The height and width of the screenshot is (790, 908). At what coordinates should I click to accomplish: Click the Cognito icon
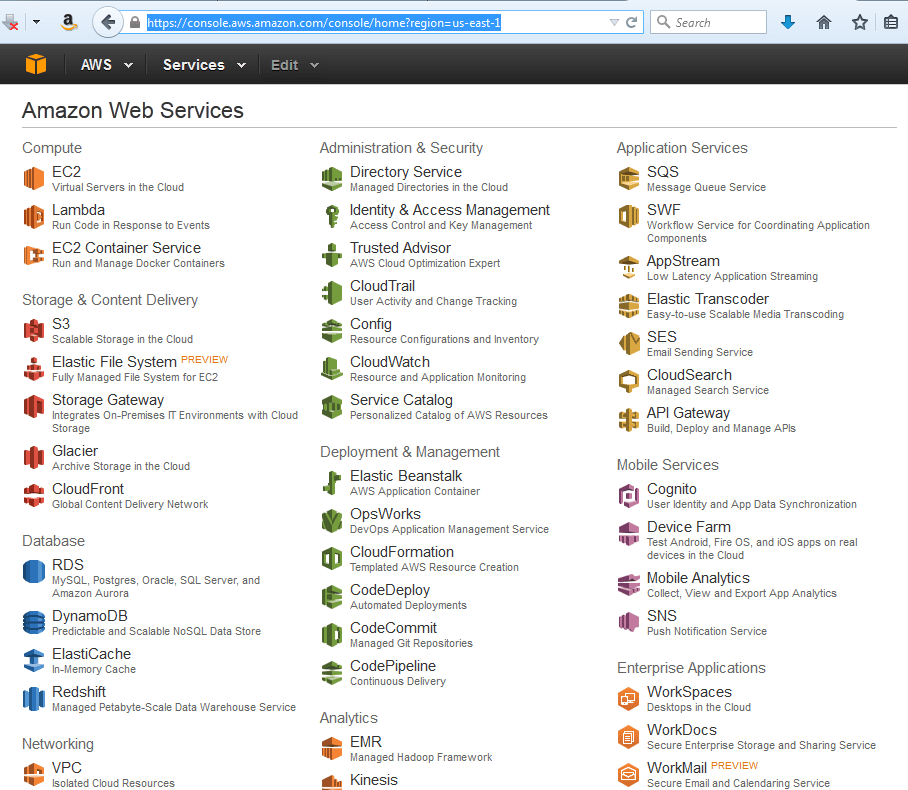(629, 496)
